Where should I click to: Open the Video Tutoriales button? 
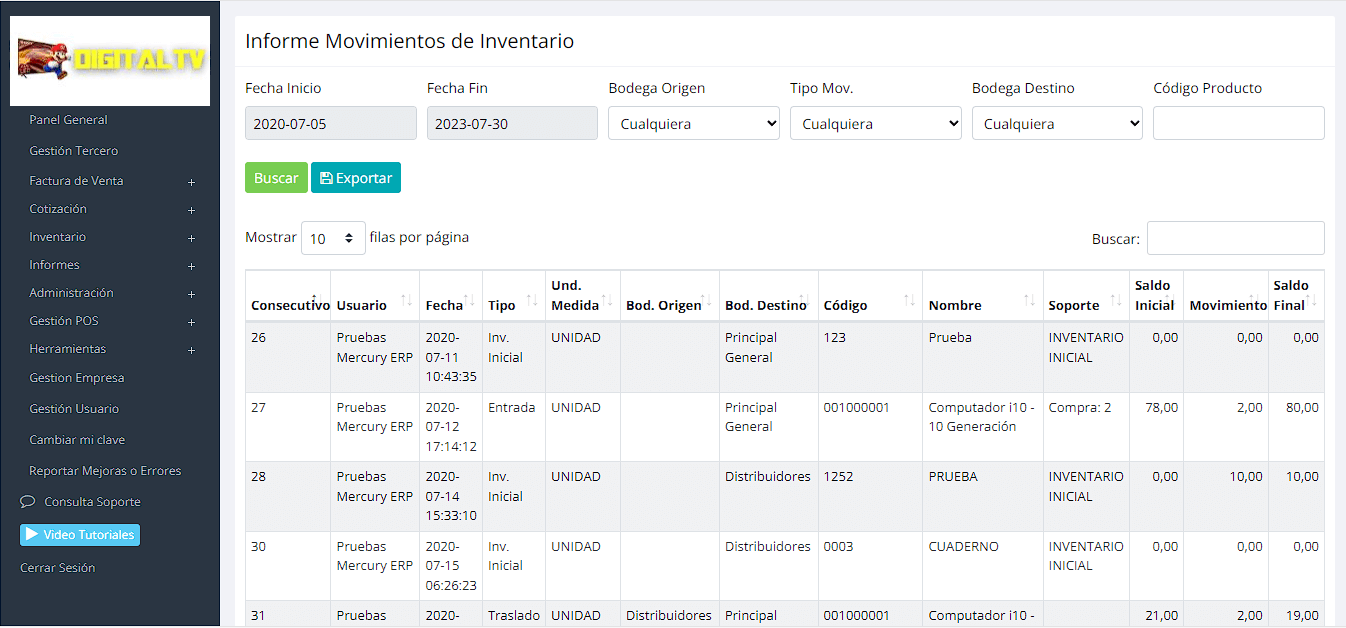click(80, 535)
